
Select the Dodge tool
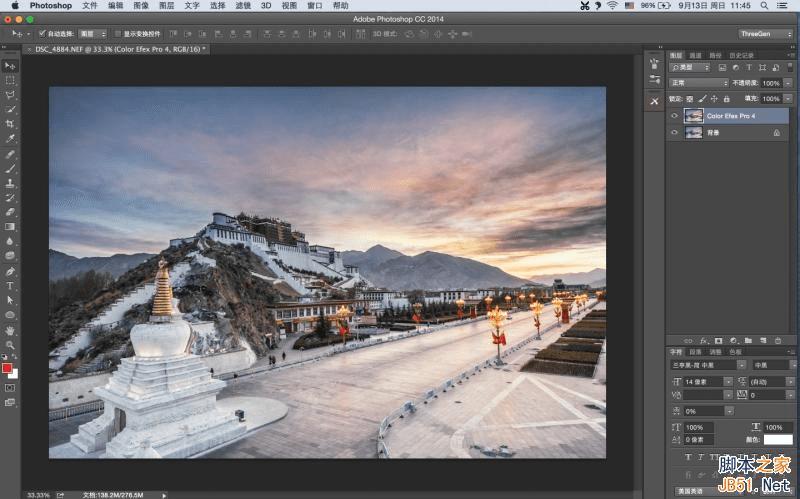pos(10,256)
